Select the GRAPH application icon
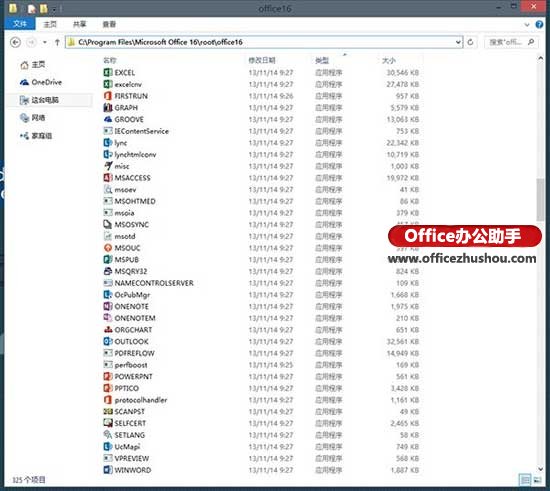The image size is (550, 491). [x=108, y=108]
